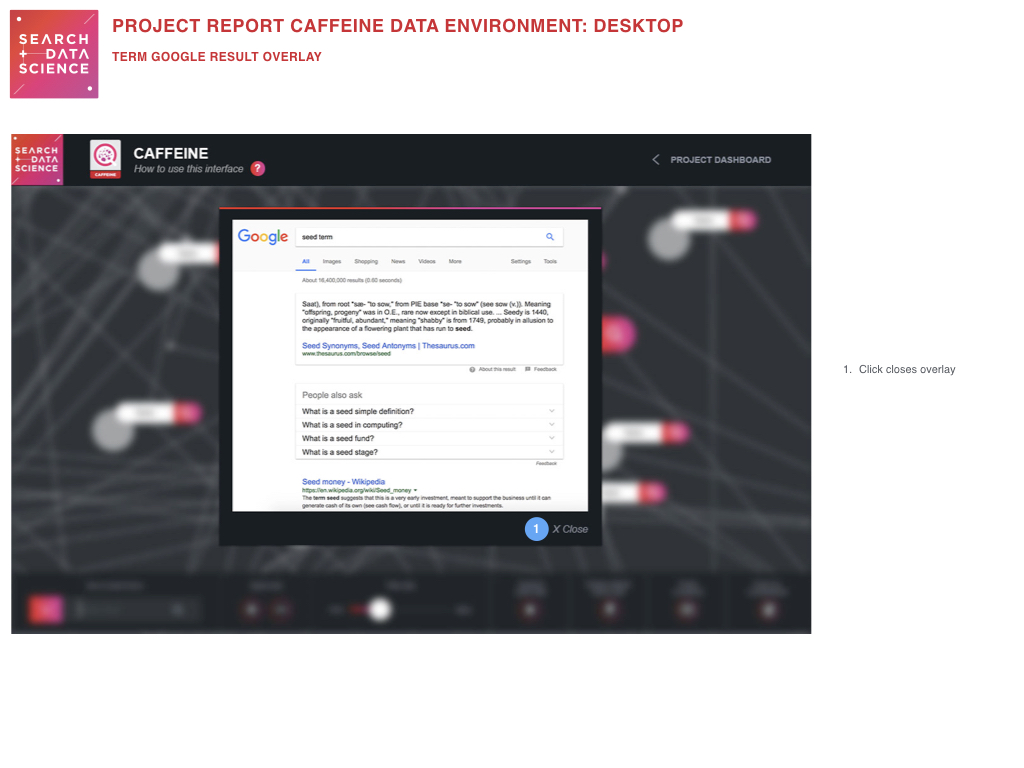Open Google search Settings
The height and width of the screenshot is (768, 1024).
click(x=520, y=261)
